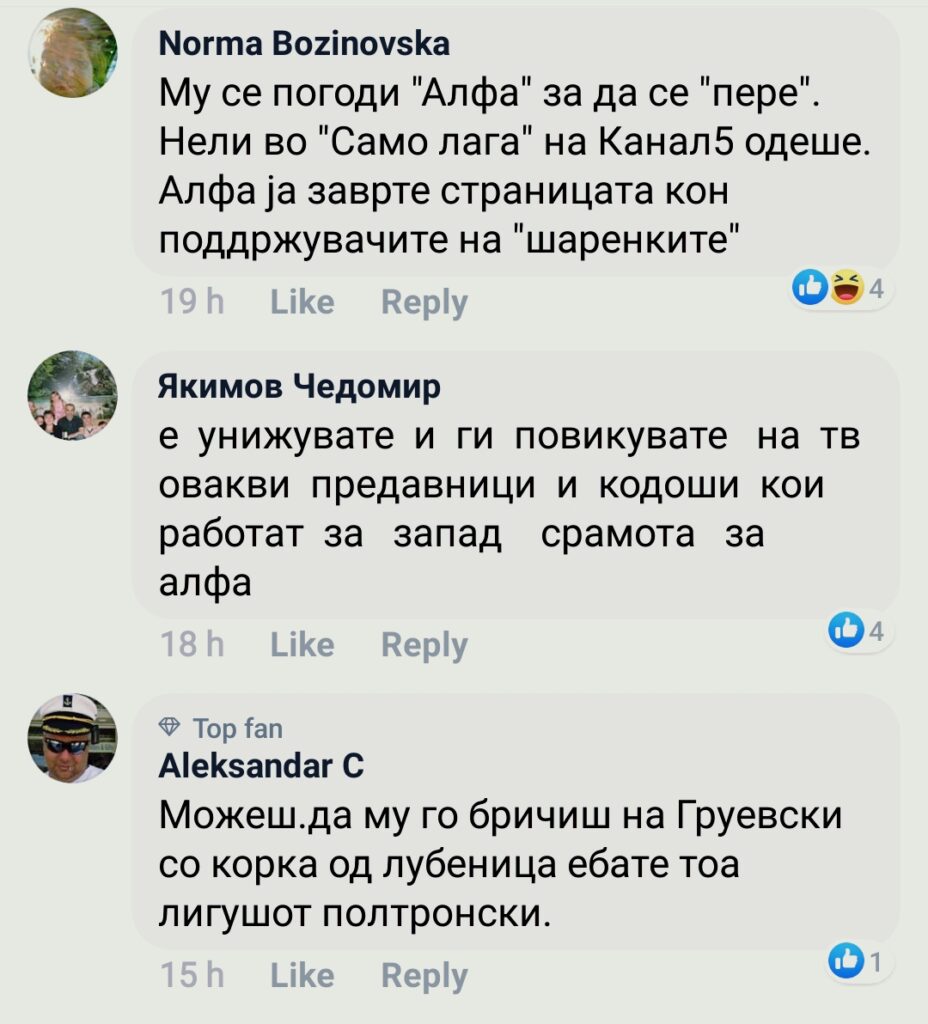This screenshot has height=1024, width=928.
Task: Click the 19 h timestamp on Norma's comment
Action: (193, 302)
